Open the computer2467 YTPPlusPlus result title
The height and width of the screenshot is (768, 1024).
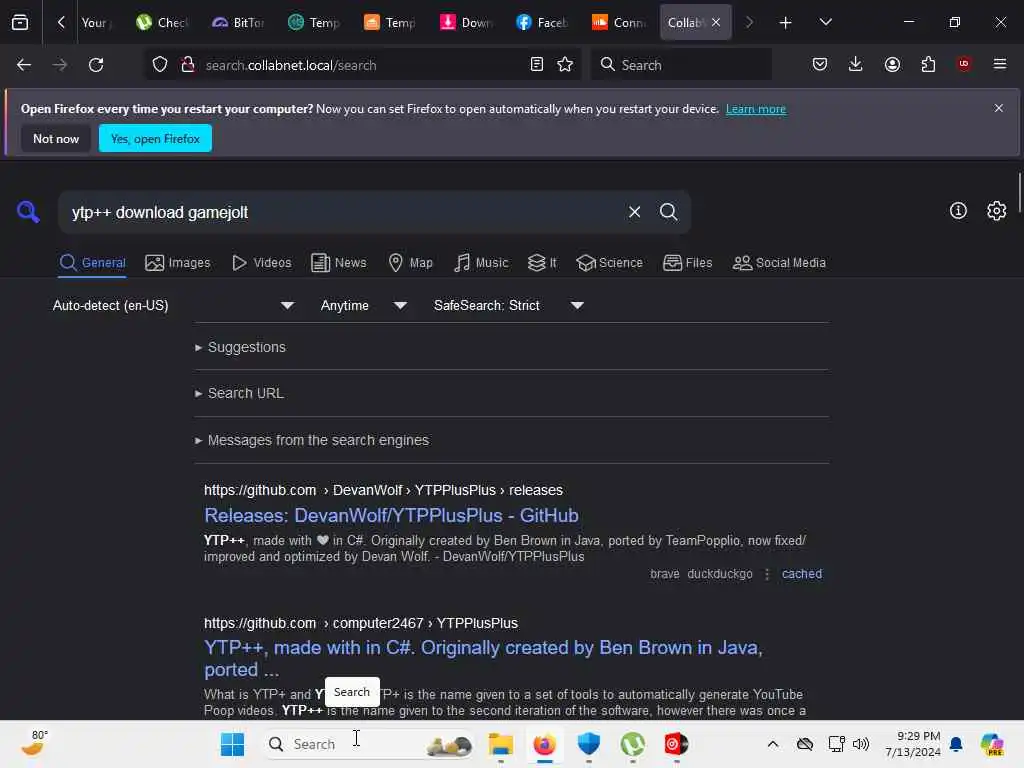[483, 658]
